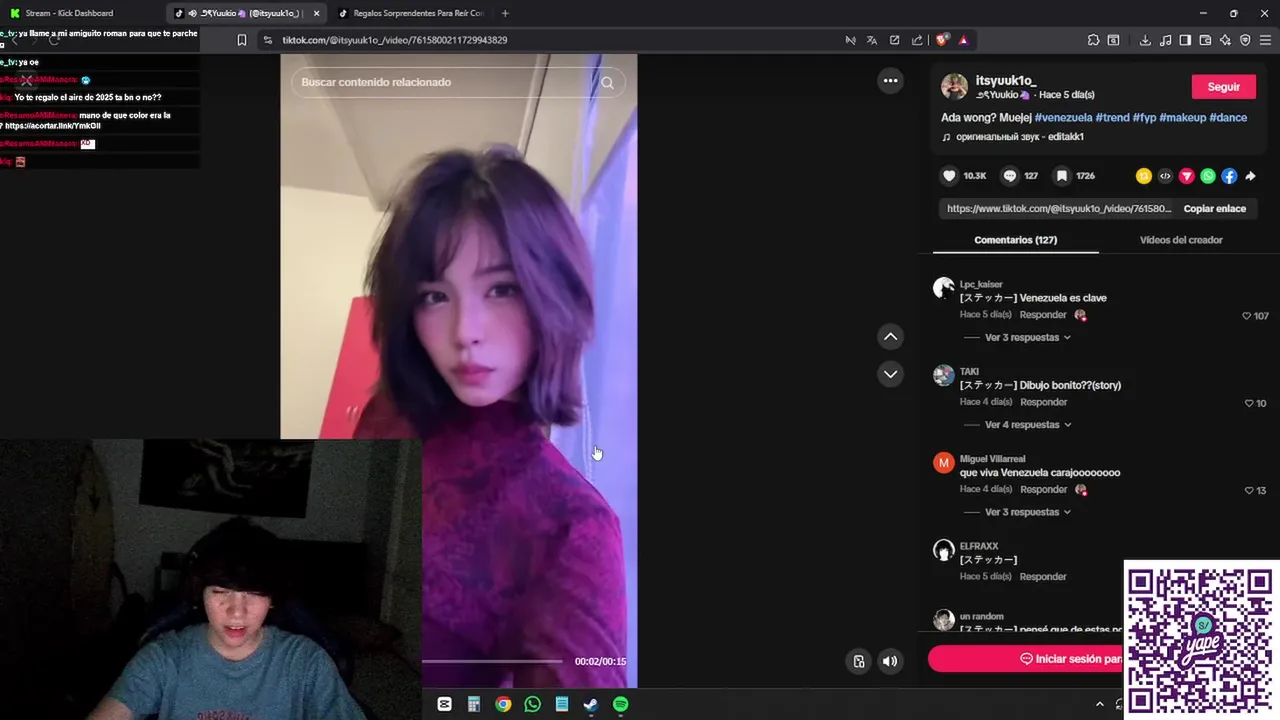Get embed code with the code icon
The width and height of the screenshot is (1280, 720).
pos(1165,176)
